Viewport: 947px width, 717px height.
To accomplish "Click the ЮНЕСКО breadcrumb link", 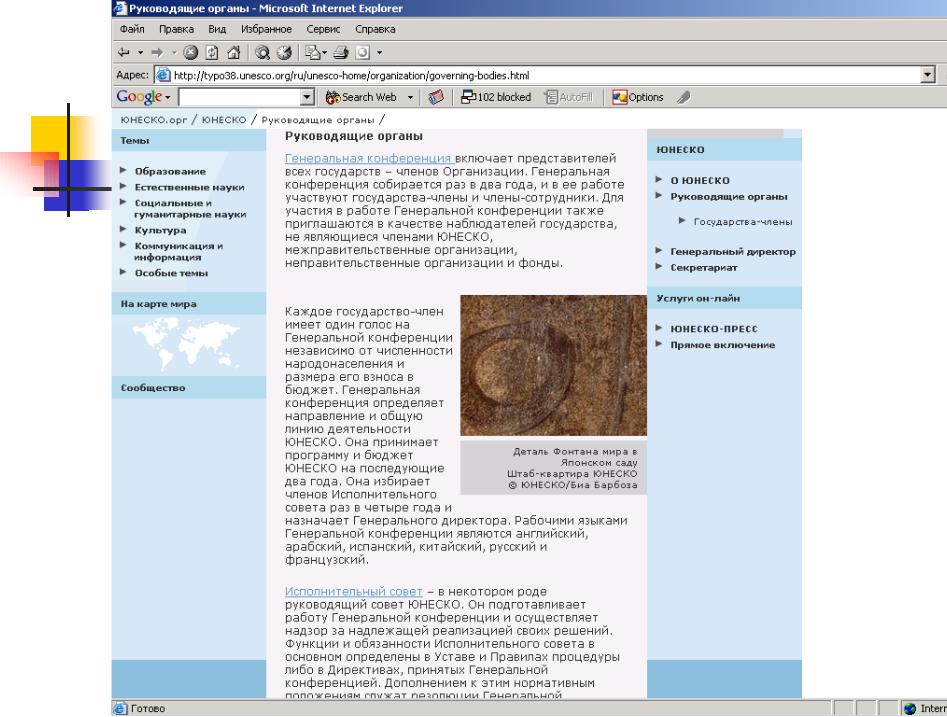I will [224, 120].
